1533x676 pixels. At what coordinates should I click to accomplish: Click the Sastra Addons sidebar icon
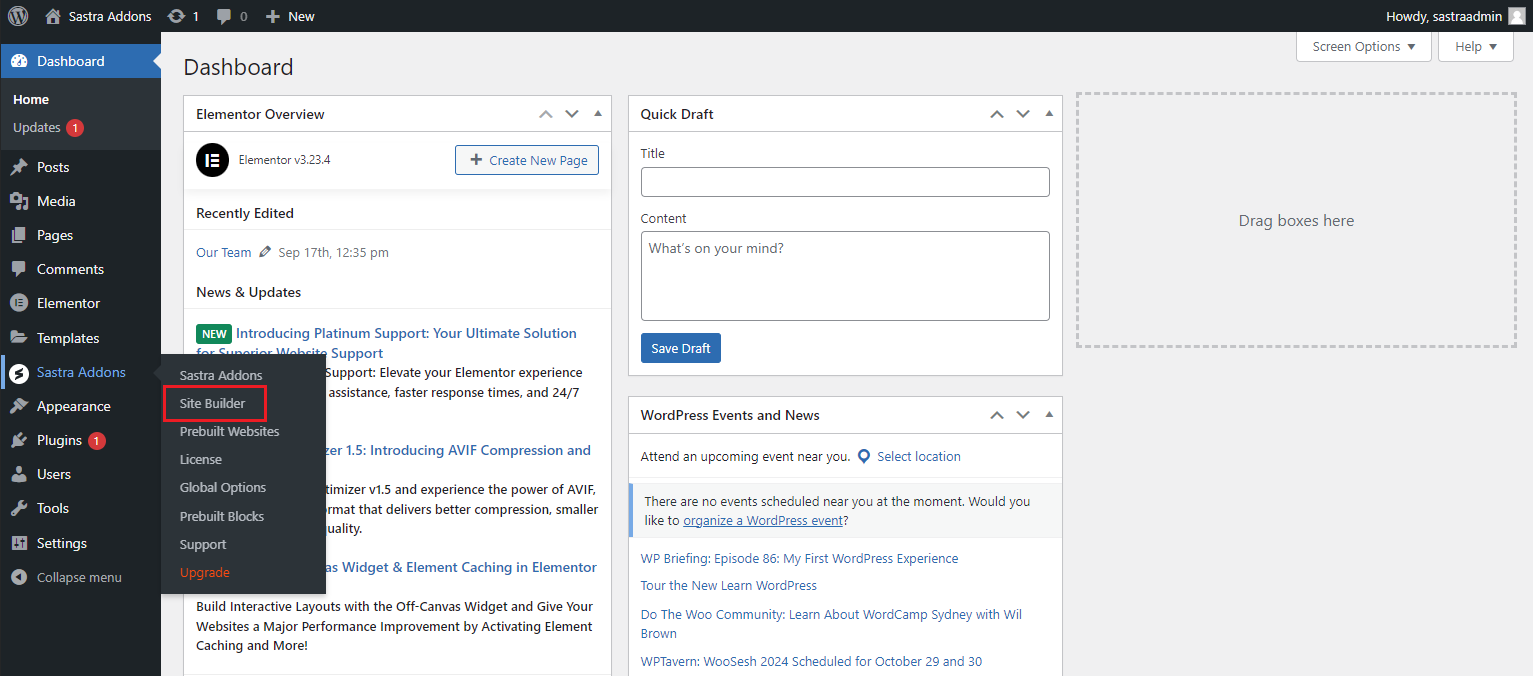click(18, 373)
